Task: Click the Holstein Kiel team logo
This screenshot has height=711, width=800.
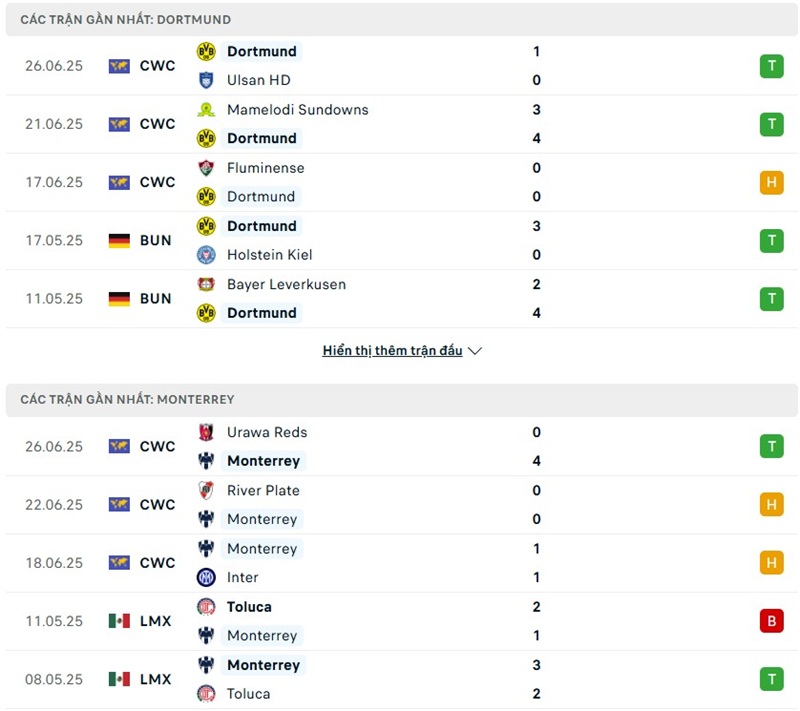Action: (x=206, y=255)
